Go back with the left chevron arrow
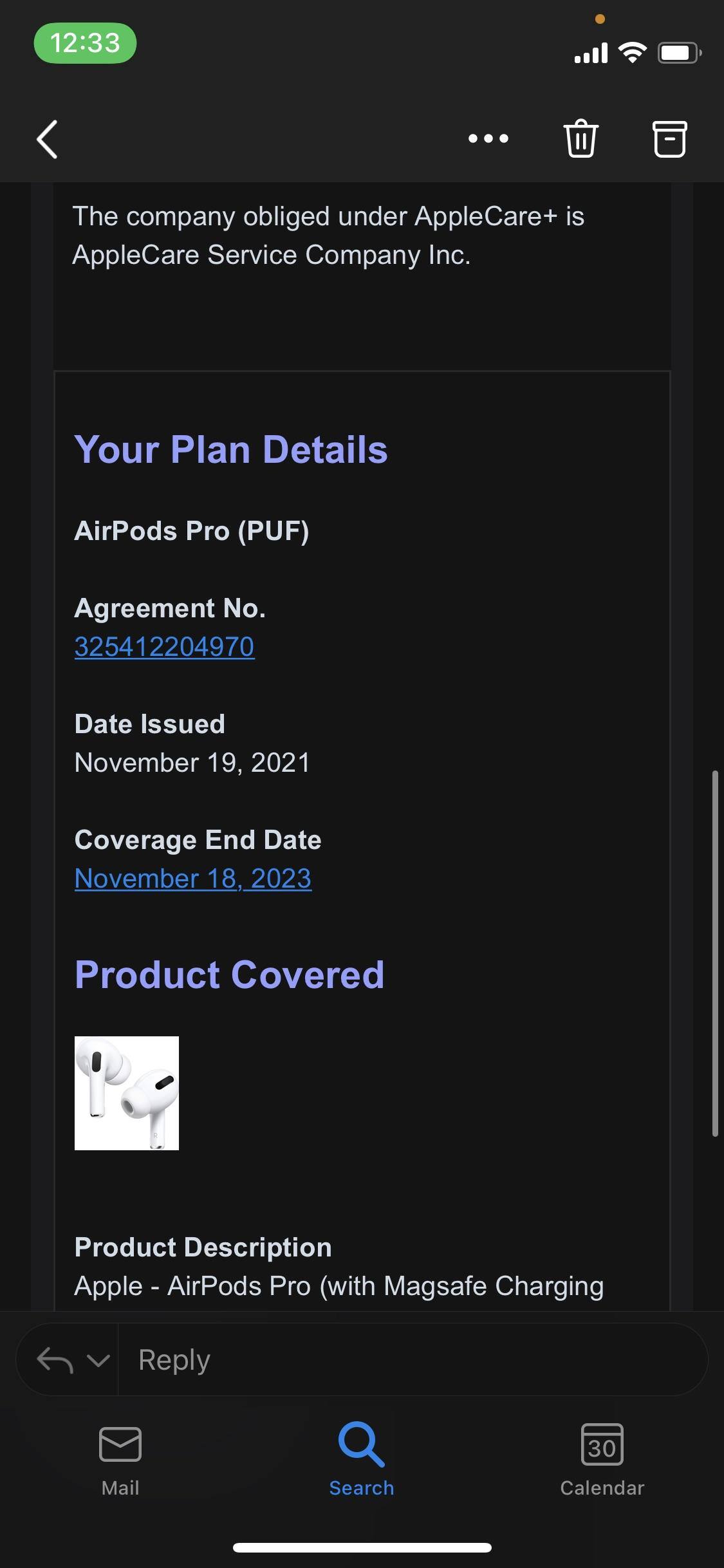 coord(46,138)
